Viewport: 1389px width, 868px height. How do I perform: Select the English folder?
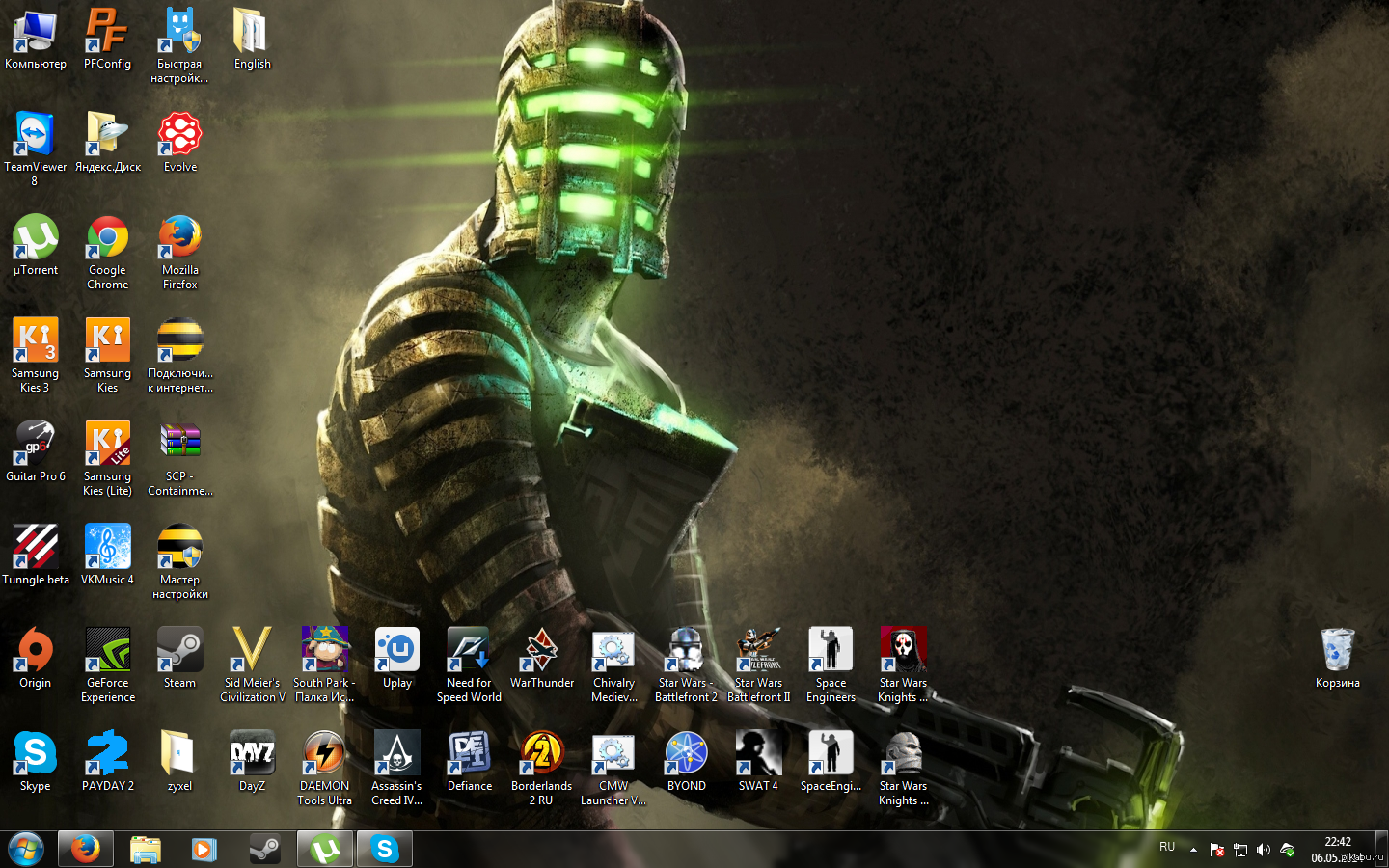pyautogui.click(x=252, y=40)
